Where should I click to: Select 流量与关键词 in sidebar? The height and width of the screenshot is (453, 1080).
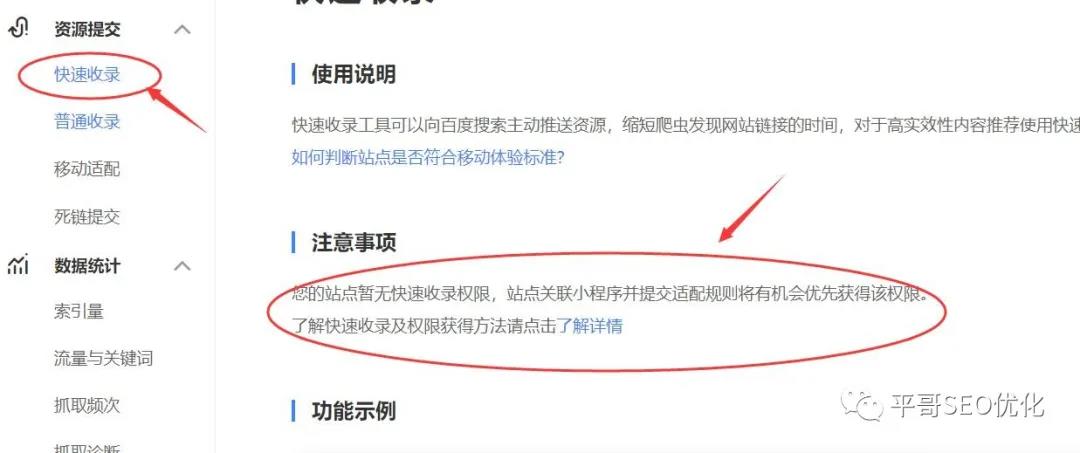(103, 358)
